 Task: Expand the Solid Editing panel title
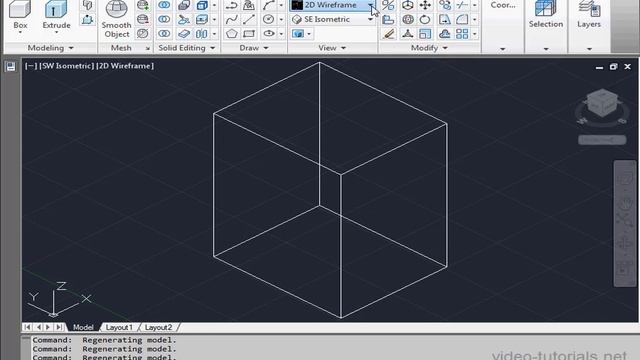click(x=187, y=48)
